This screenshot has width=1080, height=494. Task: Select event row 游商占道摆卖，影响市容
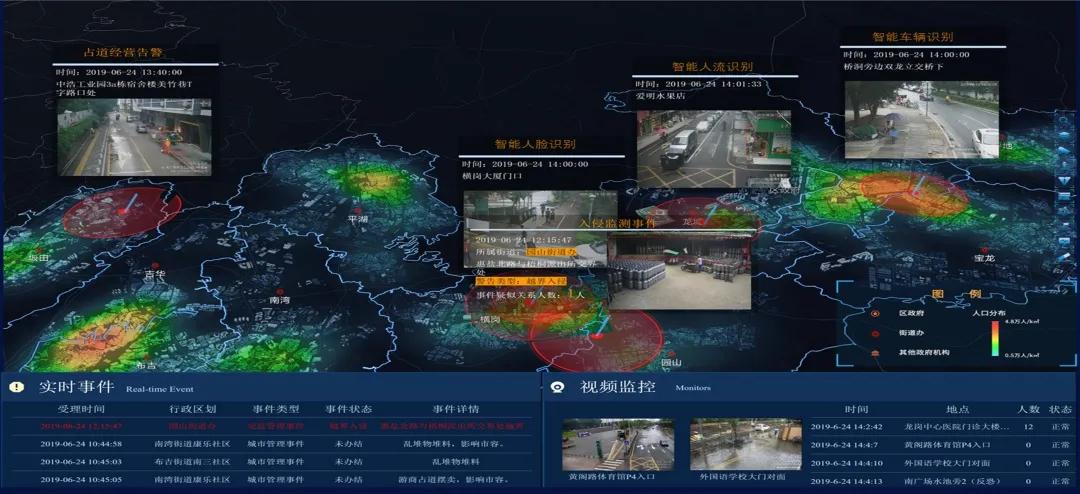point(272,480)
